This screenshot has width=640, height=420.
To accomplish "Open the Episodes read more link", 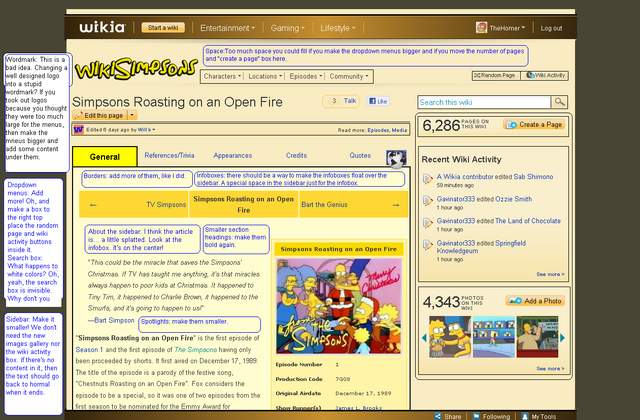I will pyautogui.click(x=378, y=130).
